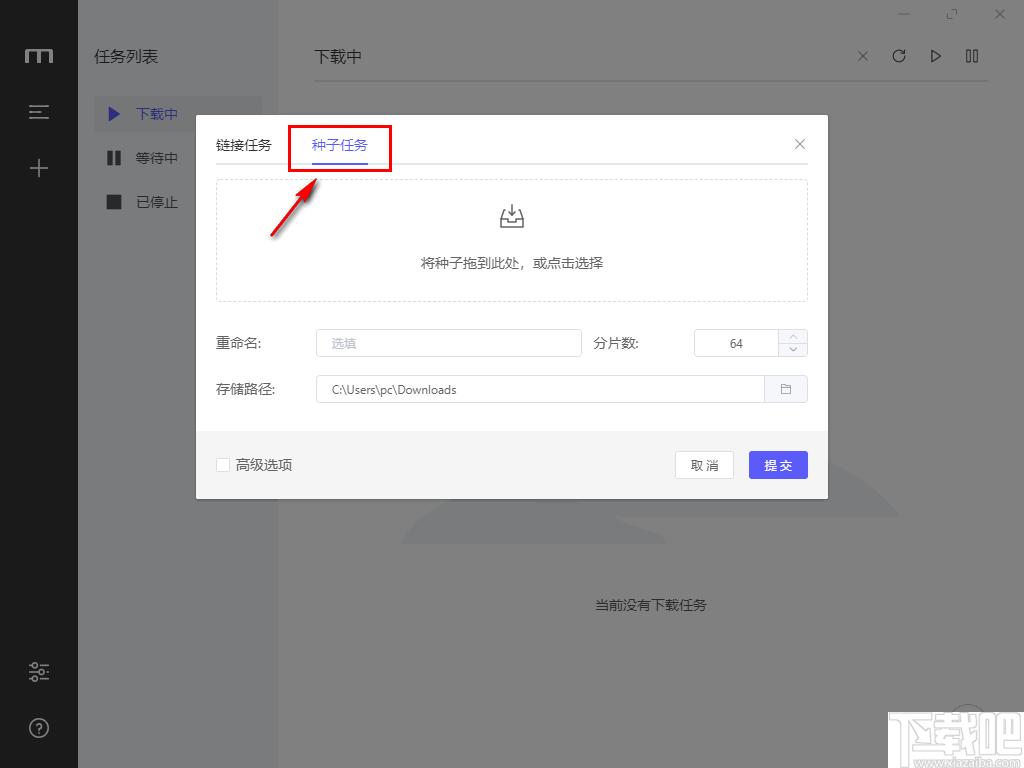Open folder browse icon for storage path

[x=786, y=389]
